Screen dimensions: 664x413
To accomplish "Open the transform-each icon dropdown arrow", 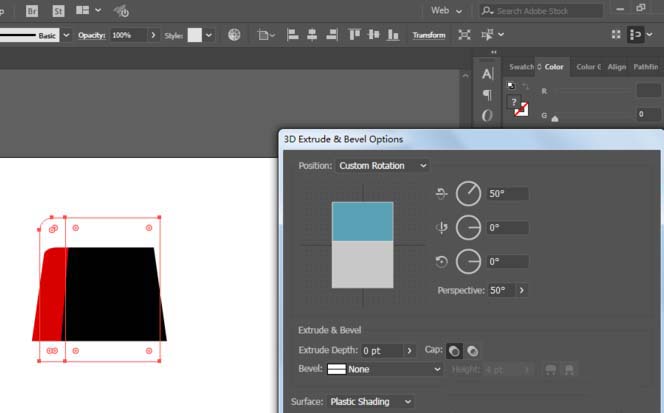I will pos(501,35).
